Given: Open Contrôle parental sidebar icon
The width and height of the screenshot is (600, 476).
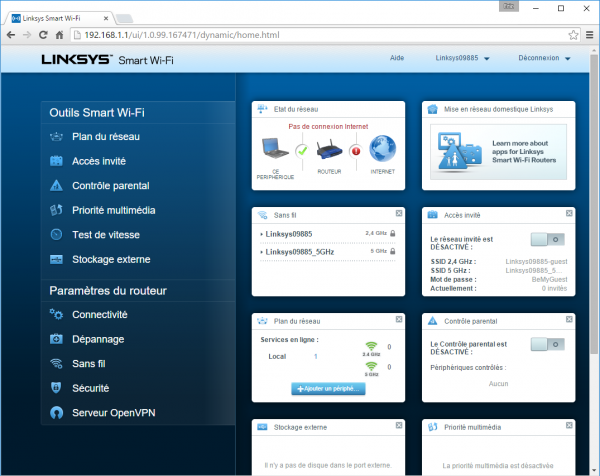Looking at the screenshot, I should pyautogui.click(x=56, y=186).
